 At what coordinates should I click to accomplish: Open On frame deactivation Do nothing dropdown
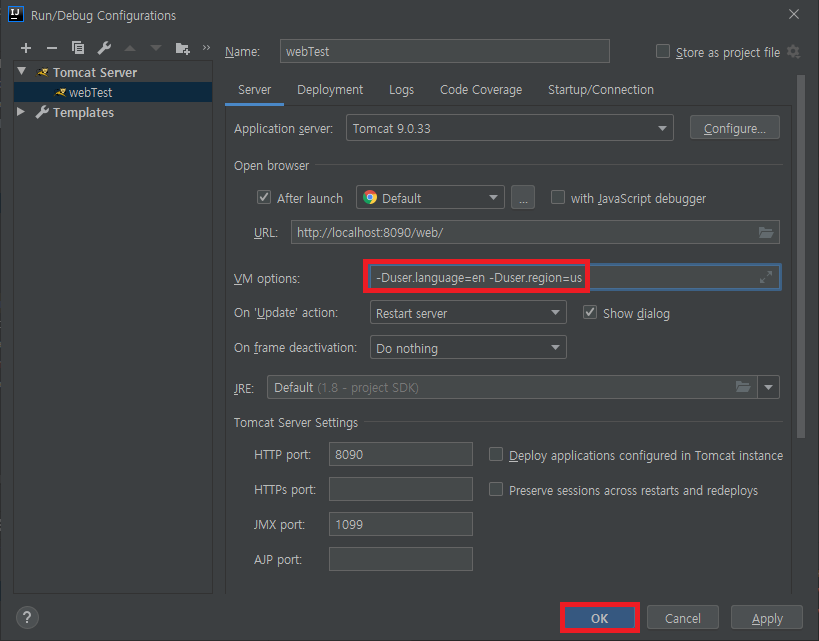click(x=468, y=348)
